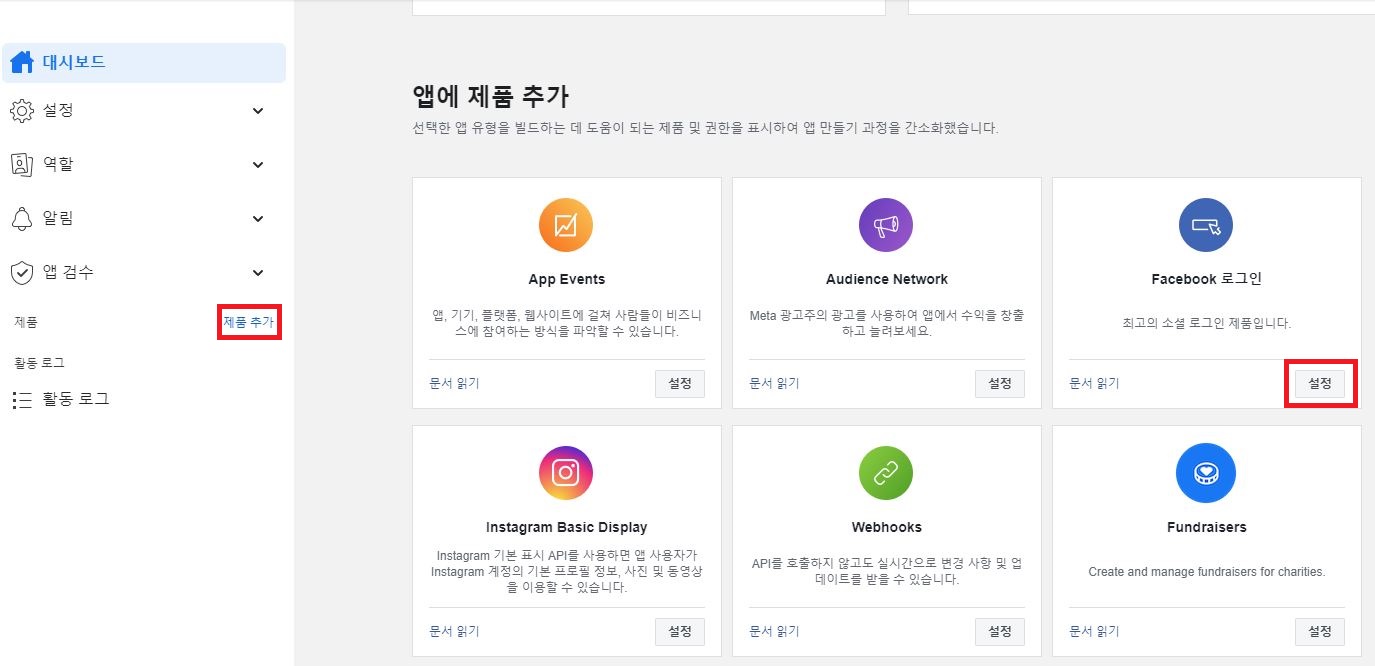
Task: Open 문서 읽기 link for Instagram Basic Display
Action: click(454, 631)
